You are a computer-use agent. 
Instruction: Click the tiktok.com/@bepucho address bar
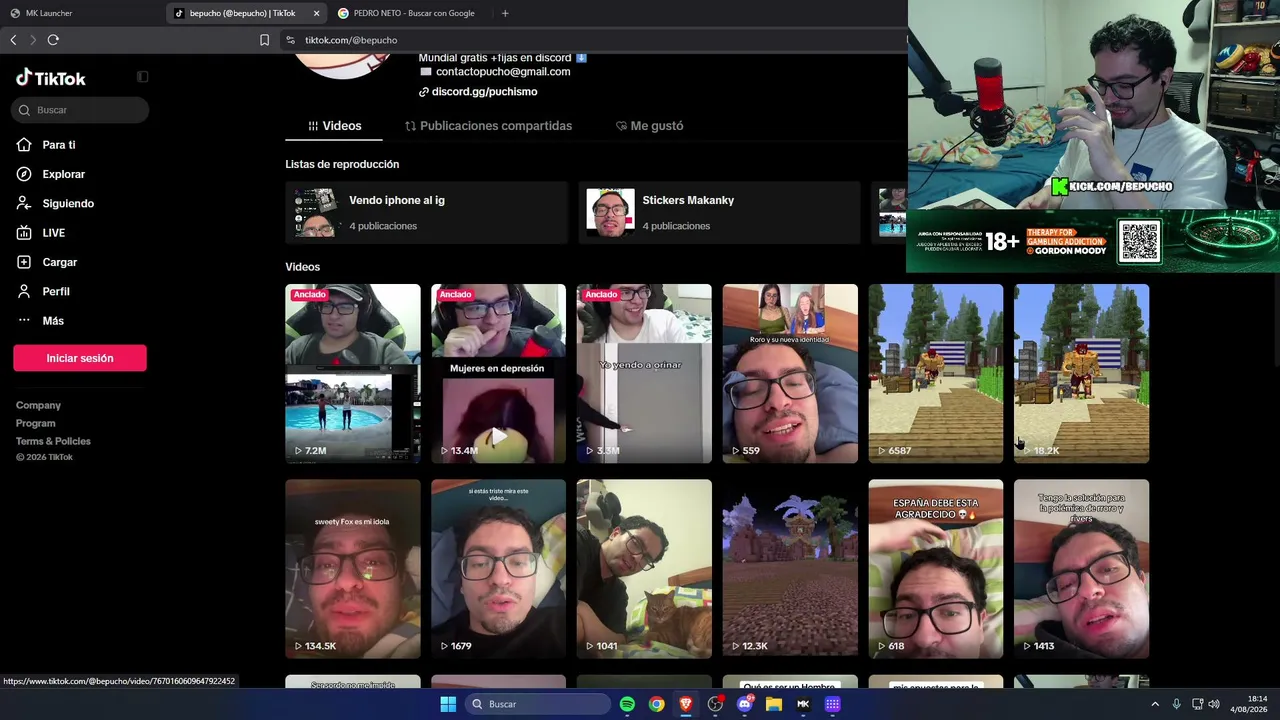click(x=351, y=40)
